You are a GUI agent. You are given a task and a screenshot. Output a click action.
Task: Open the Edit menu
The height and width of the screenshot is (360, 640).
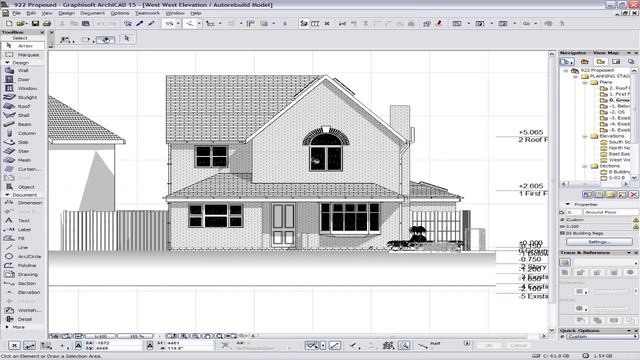(x=31, y=13)
